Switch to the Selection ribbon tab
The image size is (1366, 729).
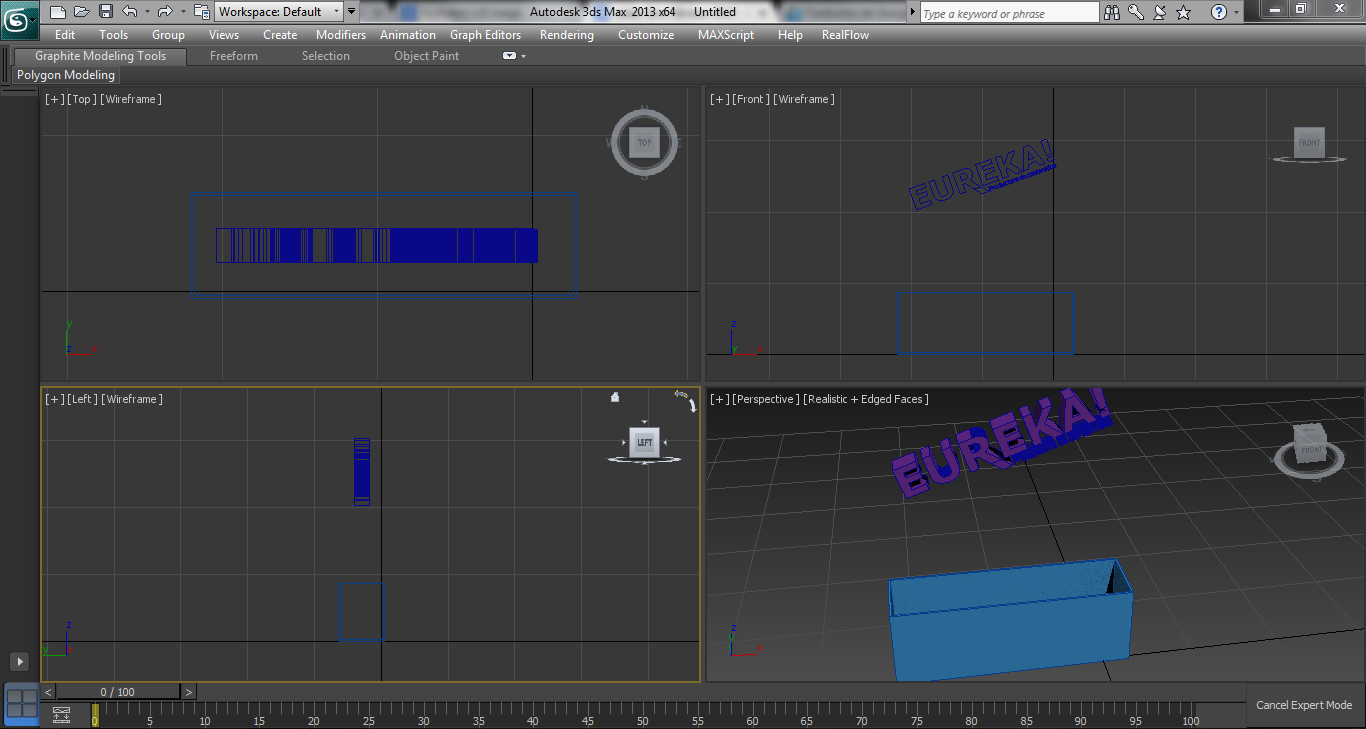326,56
